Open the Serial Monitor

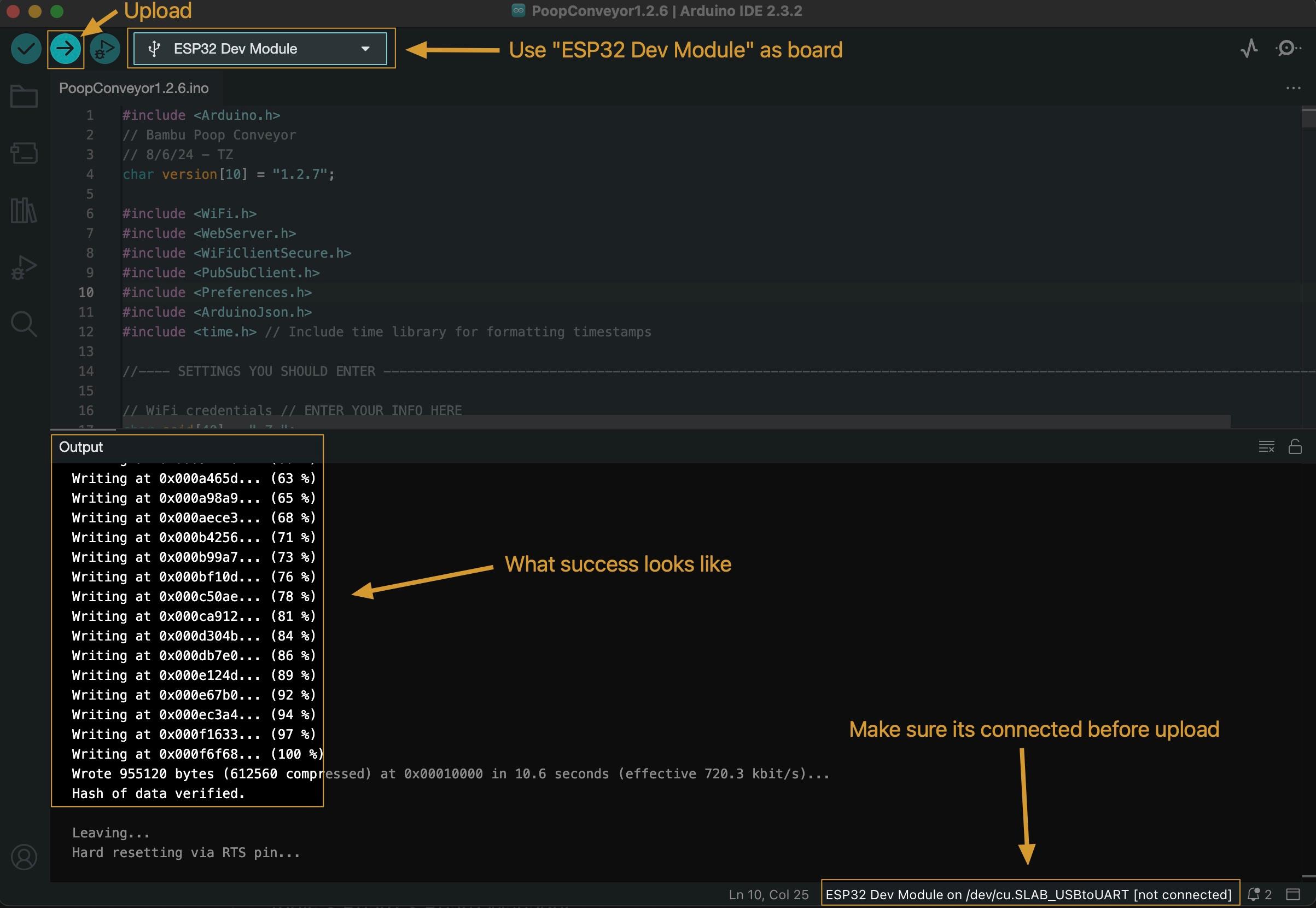click(1288, 48)
